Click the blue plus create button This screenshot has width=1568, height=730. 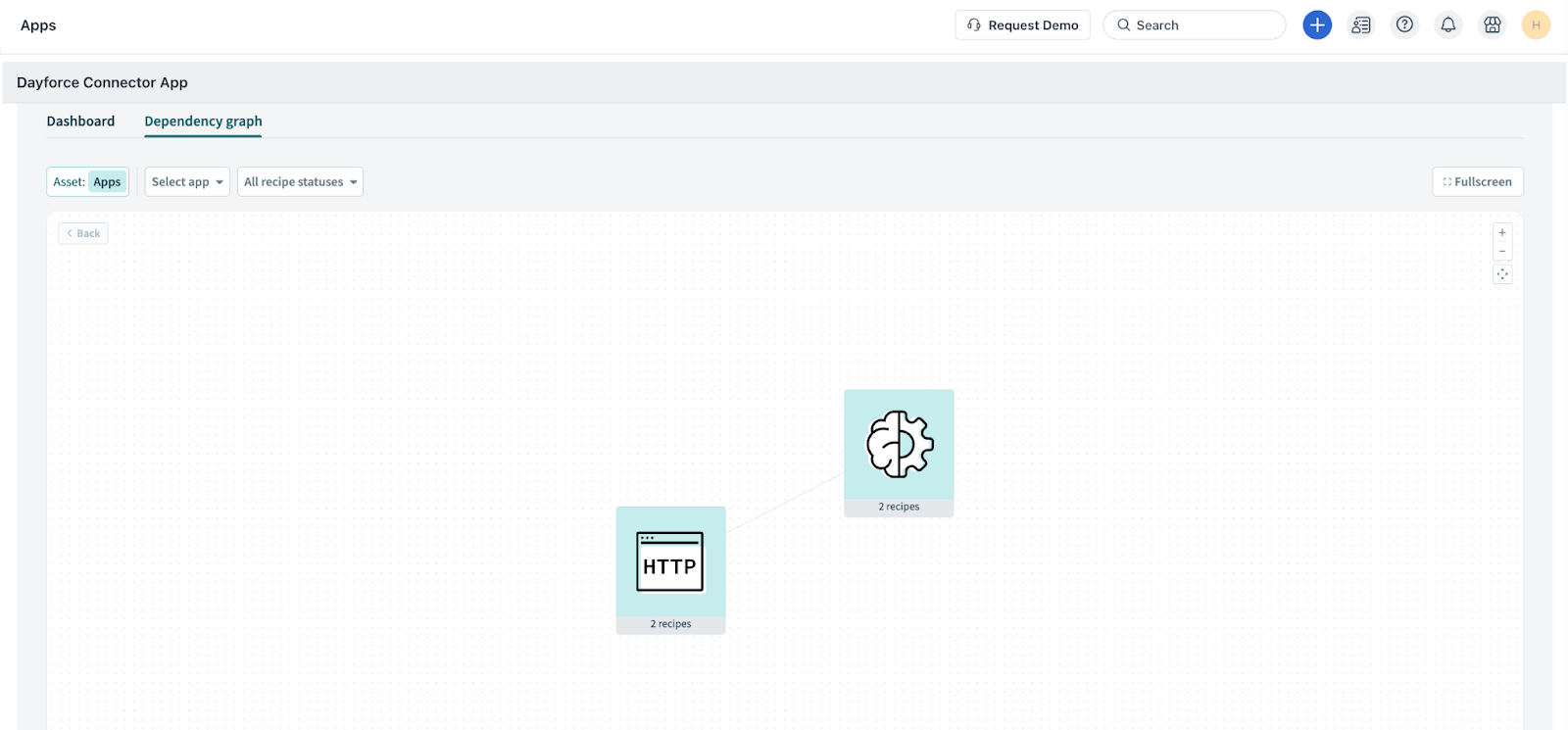click(x=1317, y=25)
